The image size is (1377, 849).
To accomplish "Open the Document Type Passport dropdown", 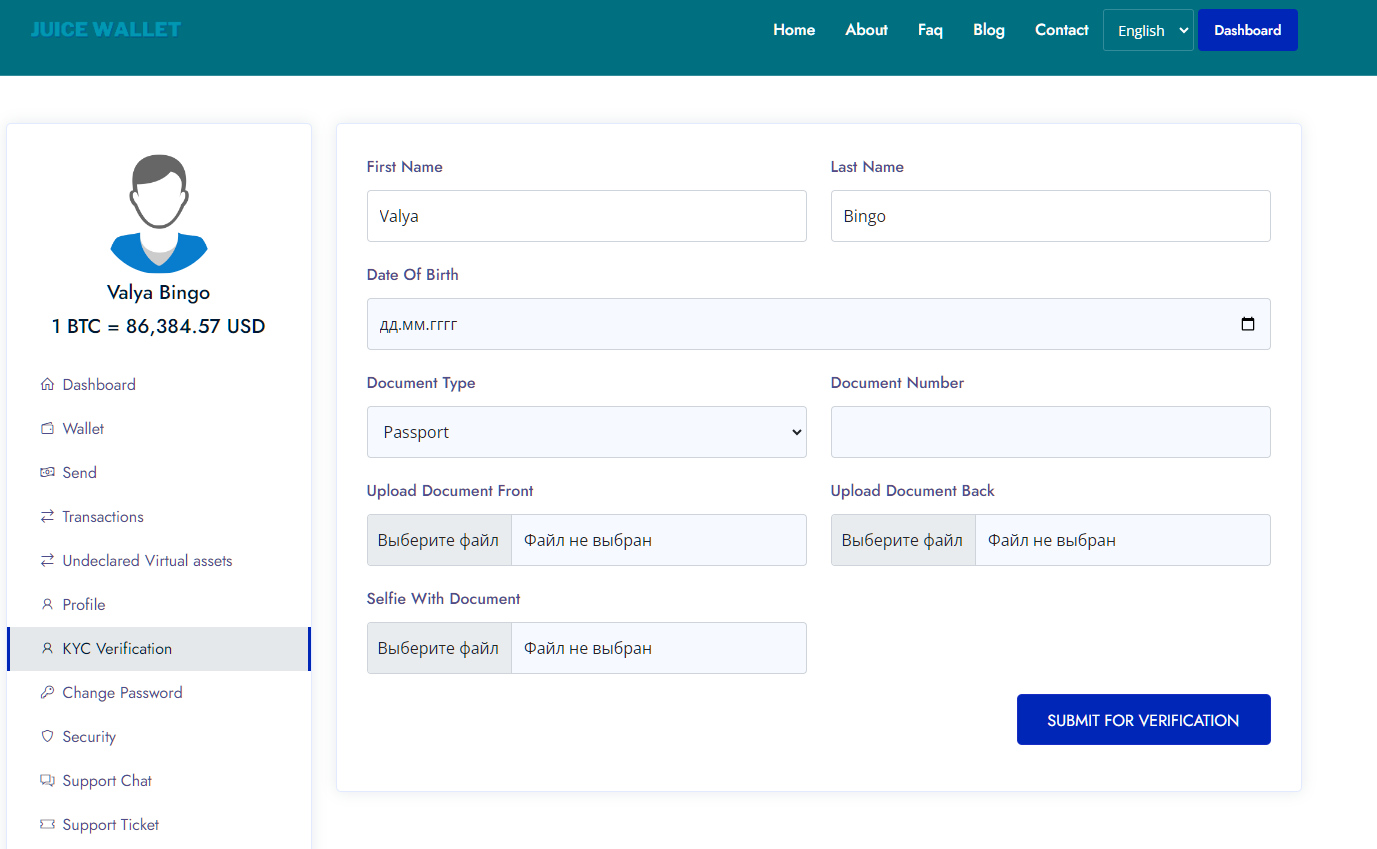I will tap(587, 432).
